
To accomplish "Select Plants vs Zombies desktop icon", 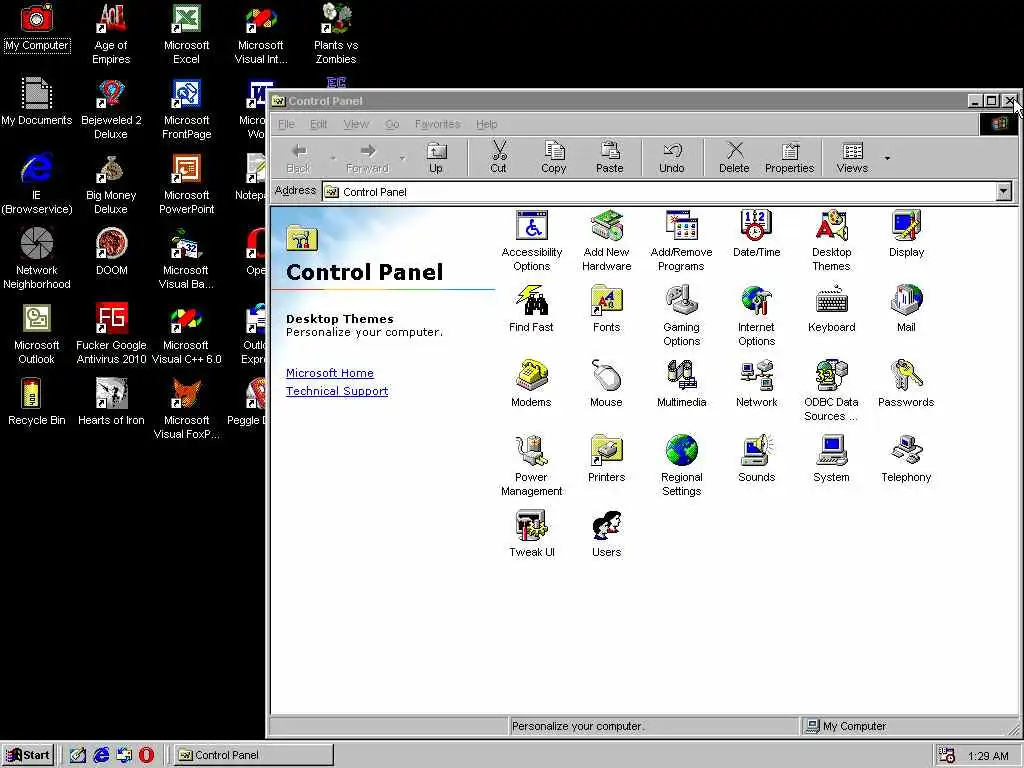I will click(x=336, y=33).
